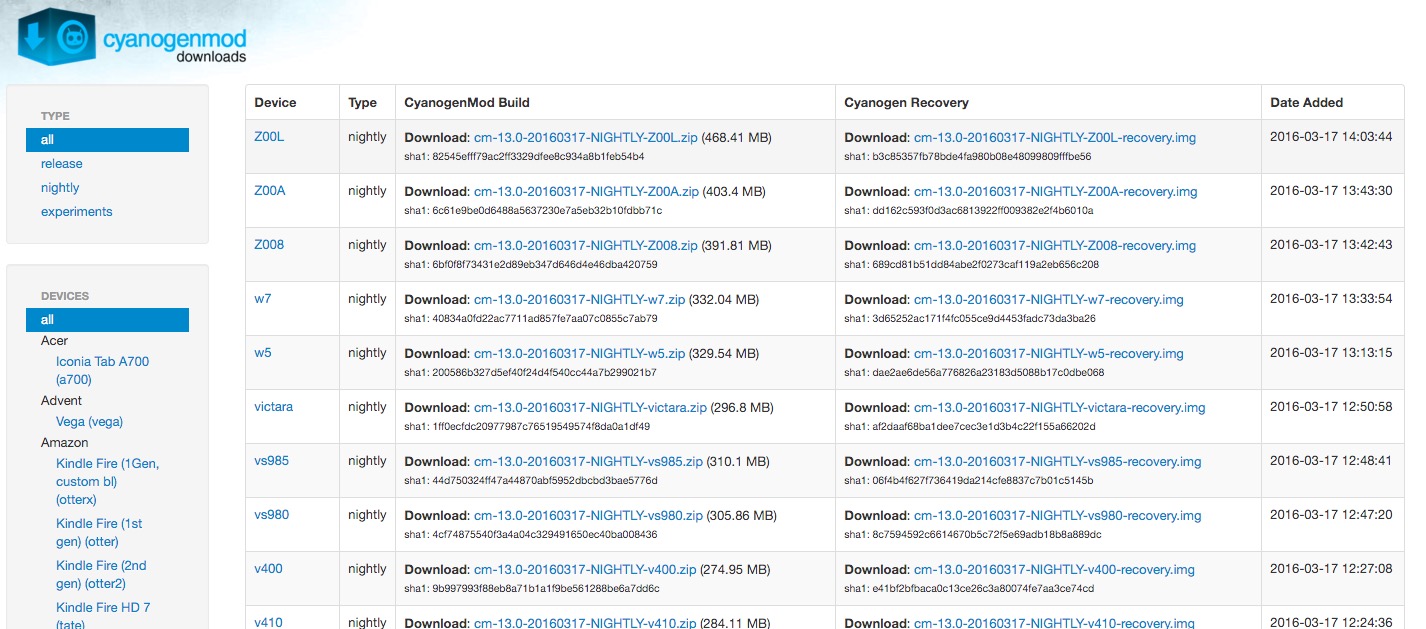Select the 'nightly' type filter
The height and width of the screenshot is (629, 1426).
pyautogui.click(x=60, y=188)
